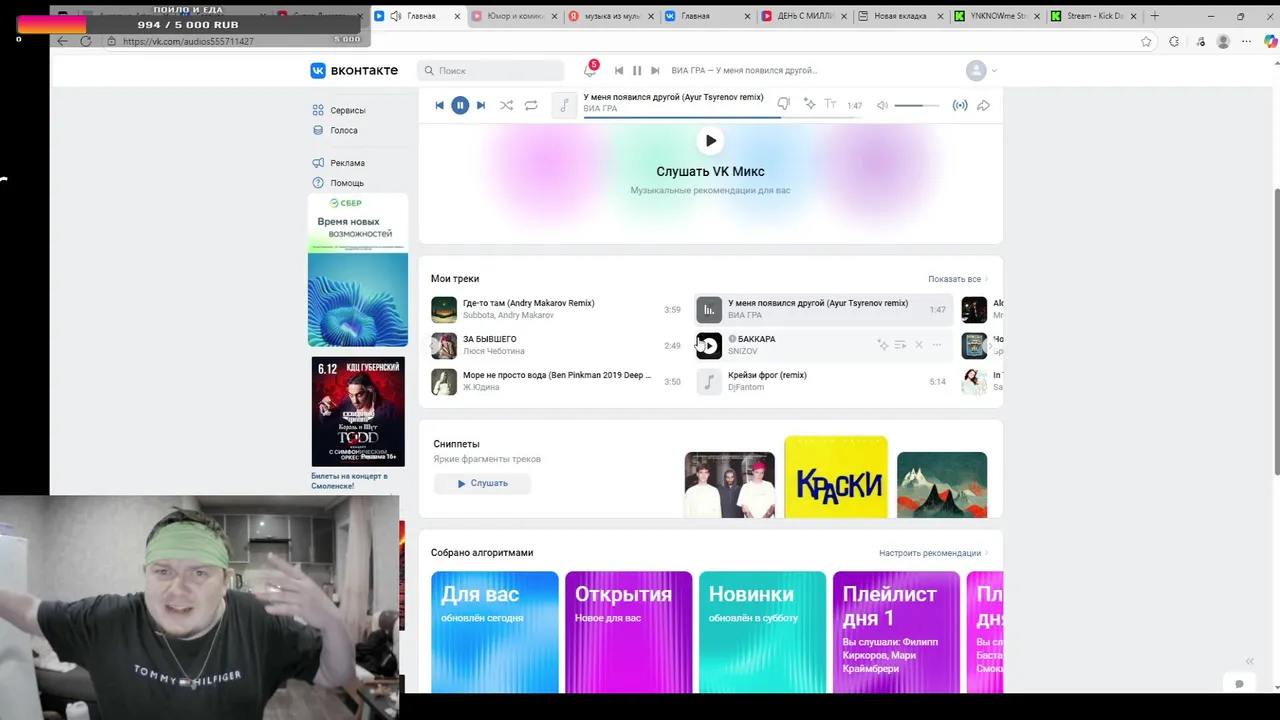Open the Открытия playlist card
The height and width of the screenshot is (720, 1280).
click(629, 632)
